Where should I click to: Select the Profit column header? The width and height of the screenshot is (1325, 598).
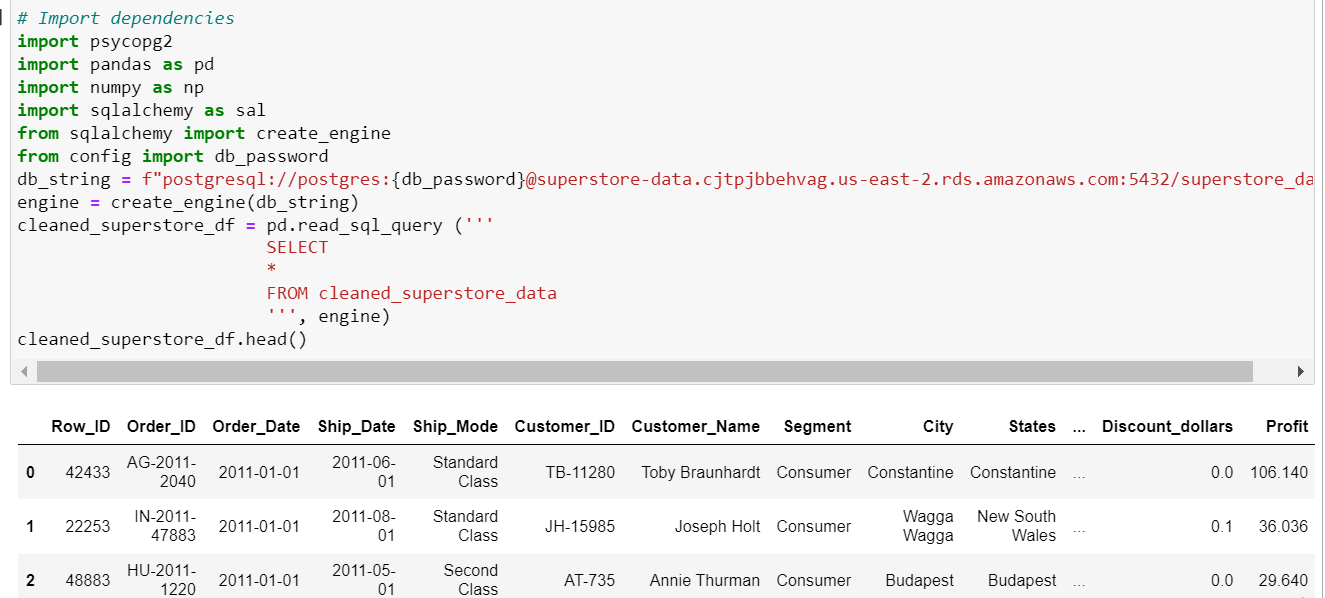pyautogui.click(x=1287, y=426)
